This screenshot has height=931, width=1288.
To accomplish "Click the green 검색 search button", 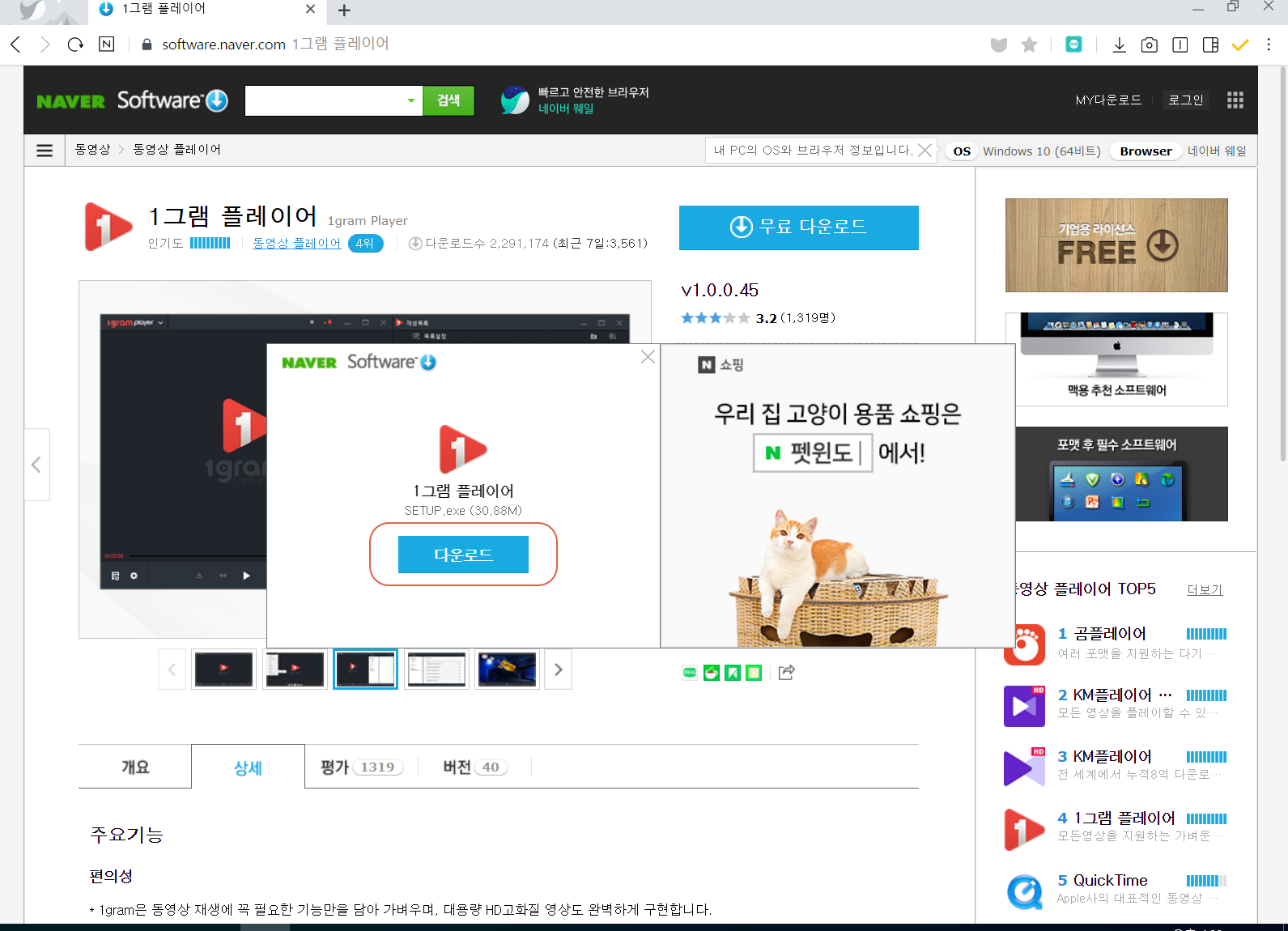I will tap(448, 100).
